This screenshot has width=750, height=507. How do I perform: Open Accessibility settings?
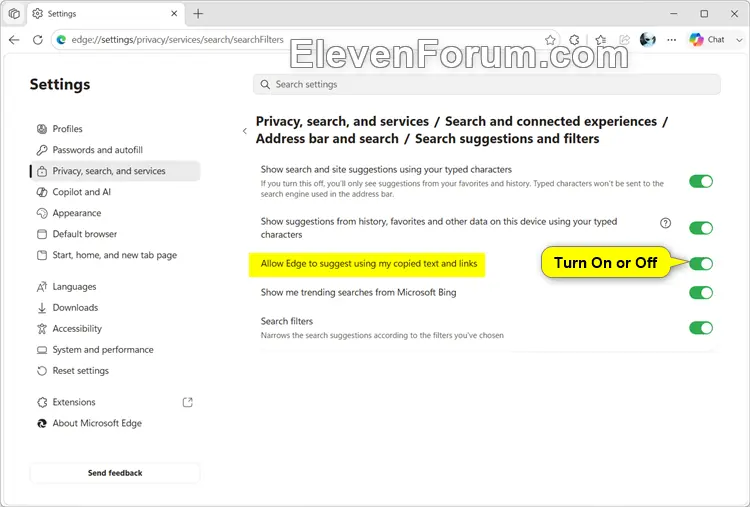[115, 329]
